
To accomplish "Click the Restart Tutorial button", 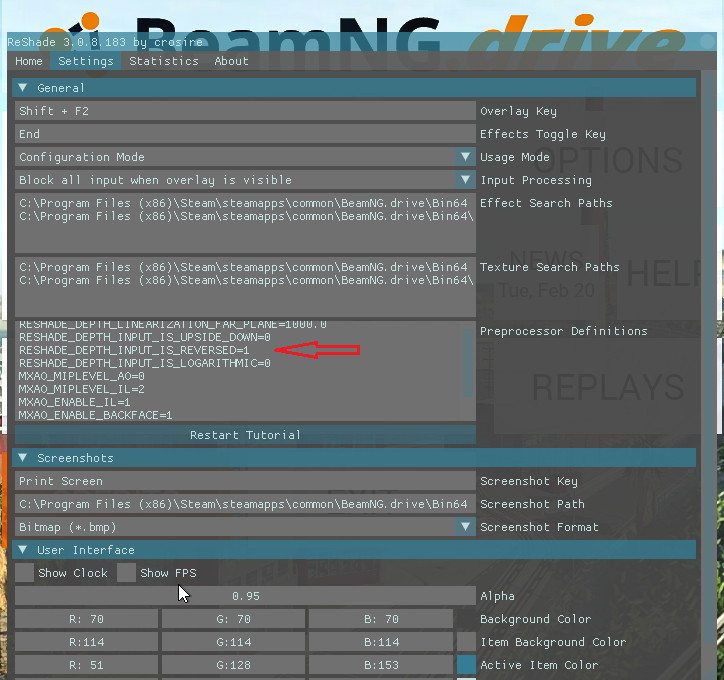I will [x=245, y=435].
